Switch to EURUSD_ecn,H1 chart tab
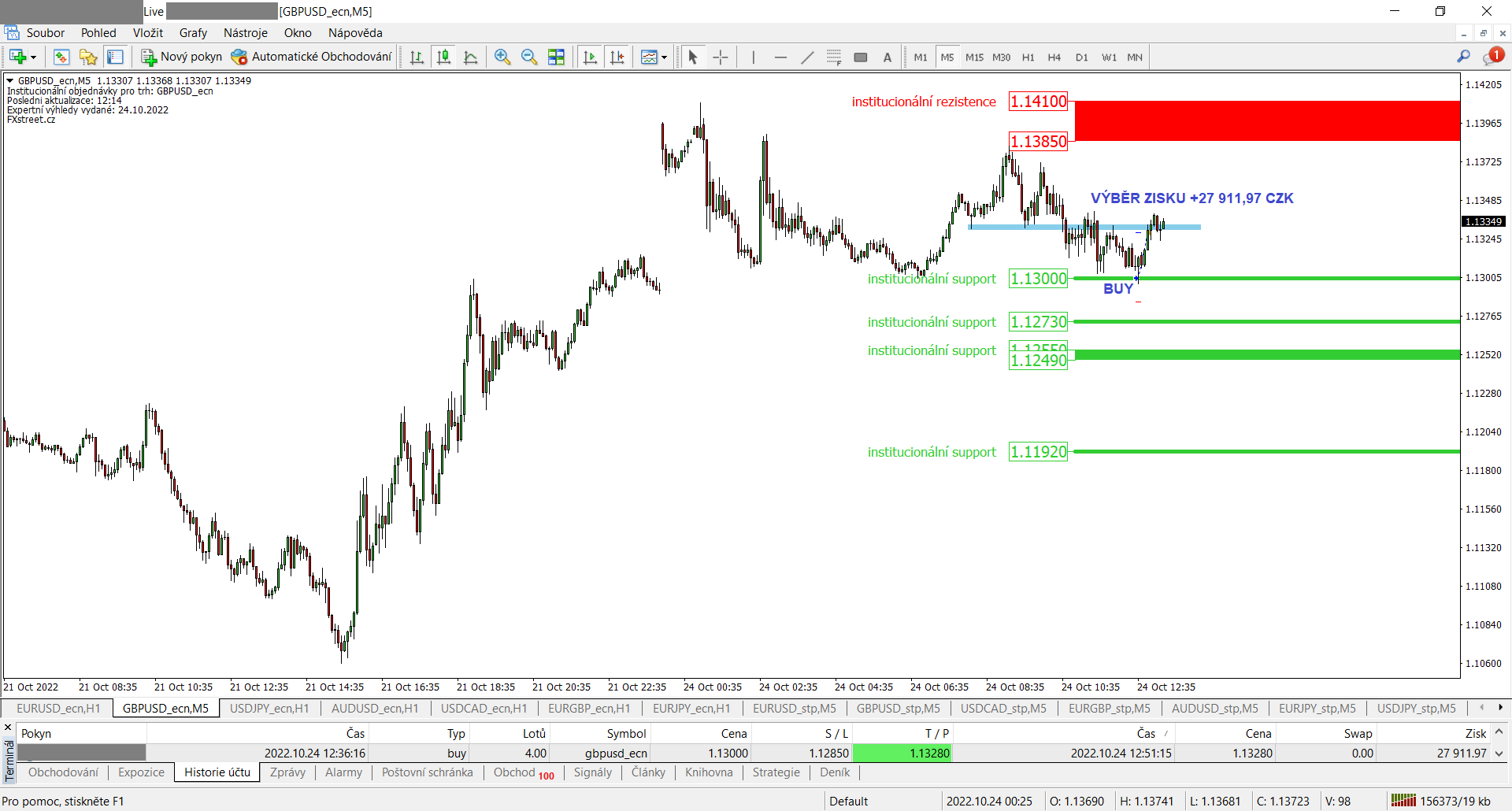This screenshot has width=1512, height=811. pos(58,708)
